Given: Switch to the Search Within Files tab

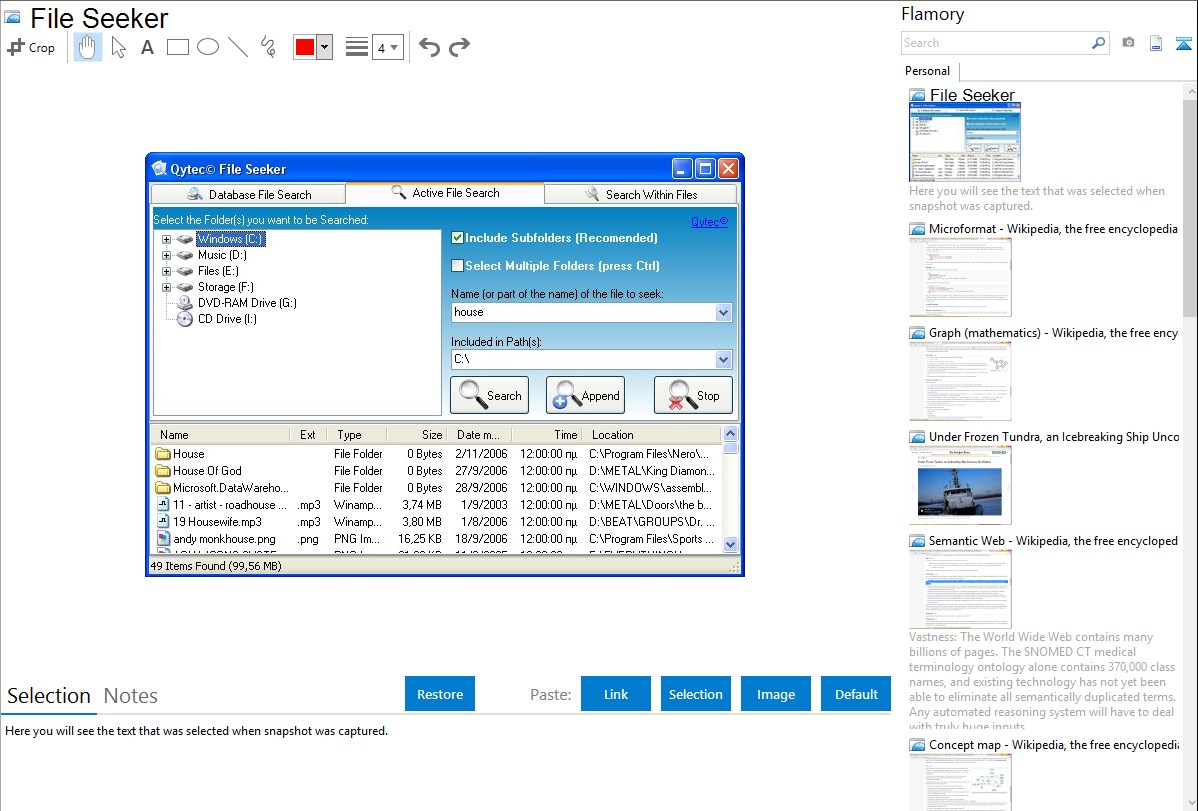Looking at the screenshot, I should click(x=641, y=194).
